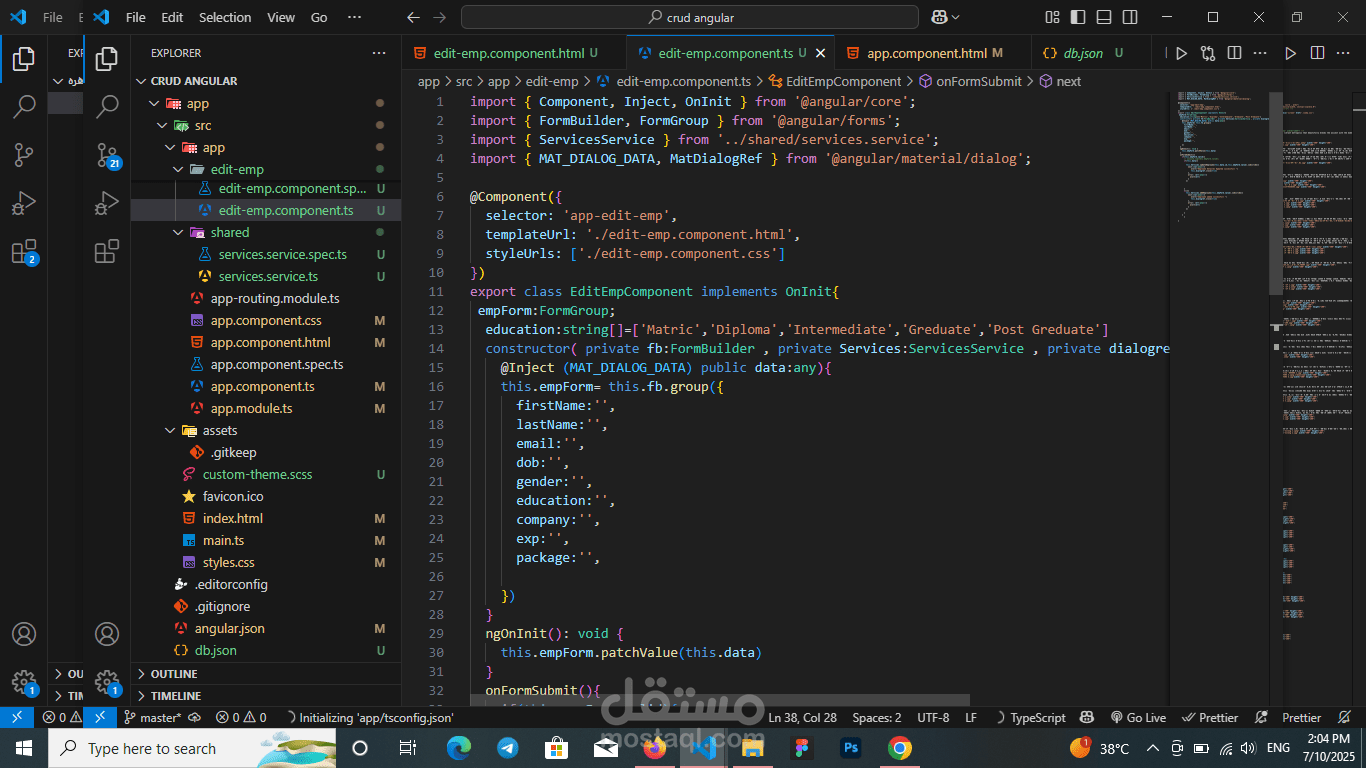
Task: Open Extensions view in front window activity bar
Action: click(107, 251)
